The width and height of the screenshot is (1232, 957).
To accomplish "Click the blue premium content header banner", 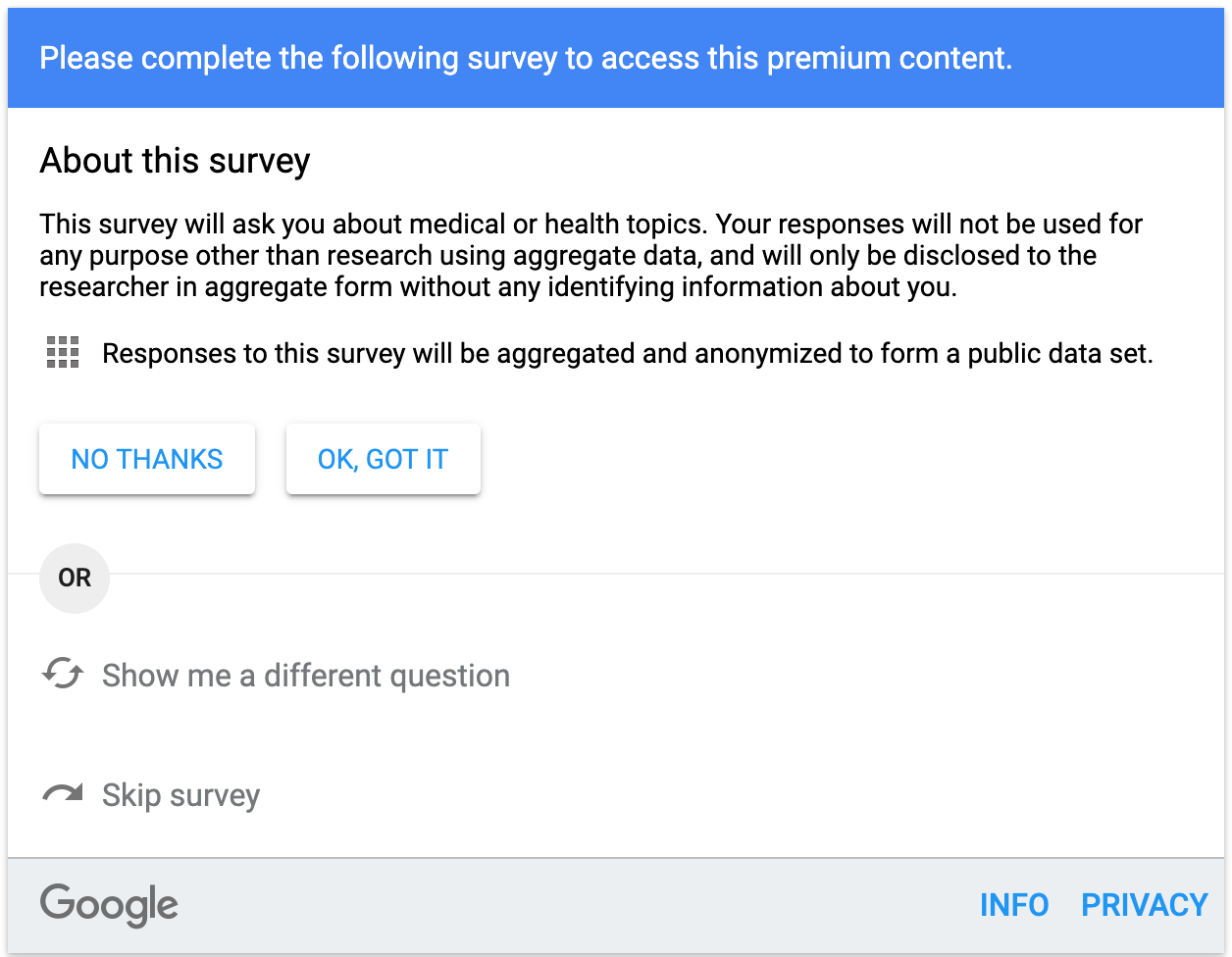I will pyautogui.click(x=616, y=58).
